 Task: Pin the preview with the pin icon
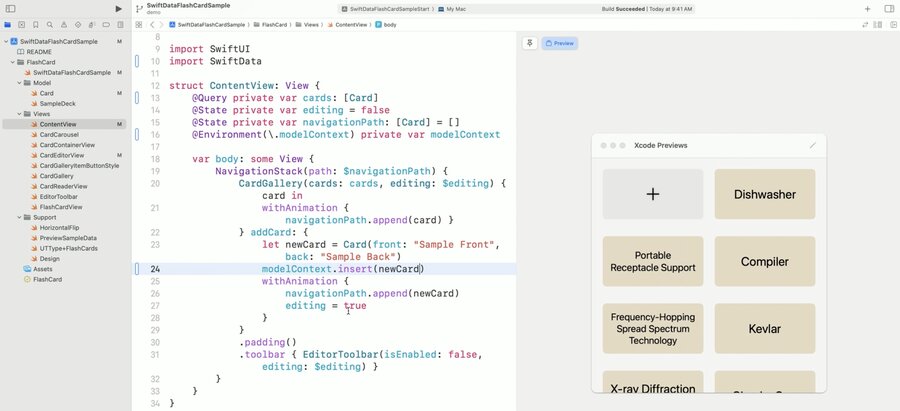[x=530, y=43]
